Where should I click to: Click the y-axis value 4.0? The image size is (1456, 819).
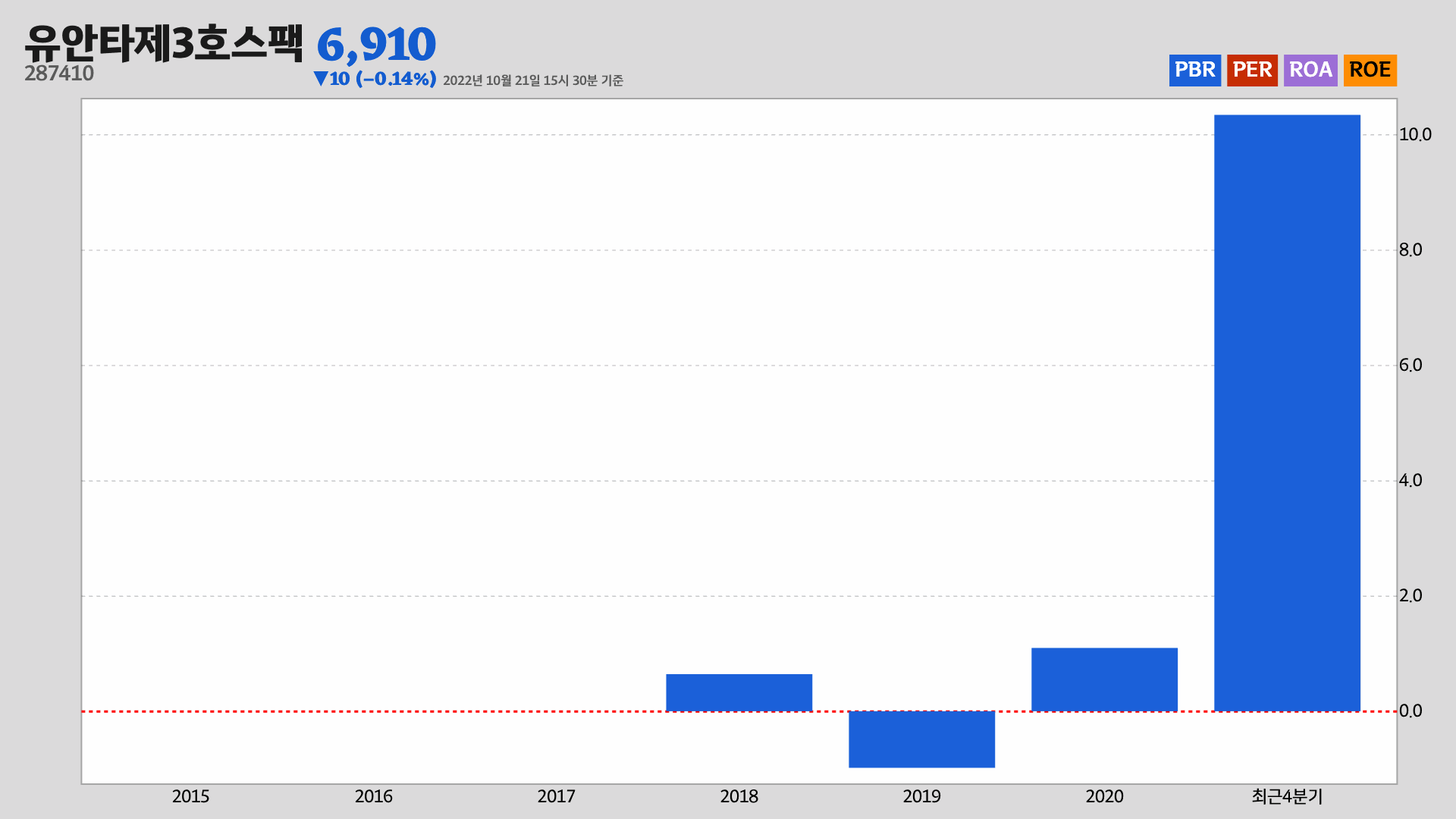click(x=1410, y=480)
